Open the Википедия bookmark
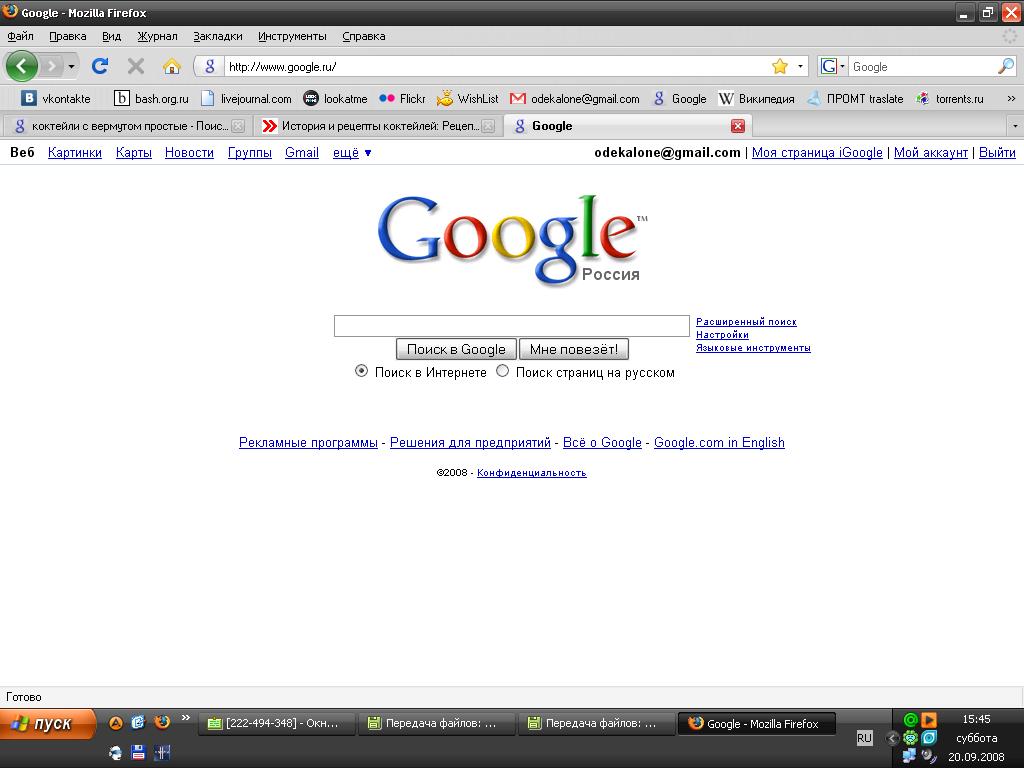Image resolution: width=1024 pixels, height=768 pixels. coord(757,99)
